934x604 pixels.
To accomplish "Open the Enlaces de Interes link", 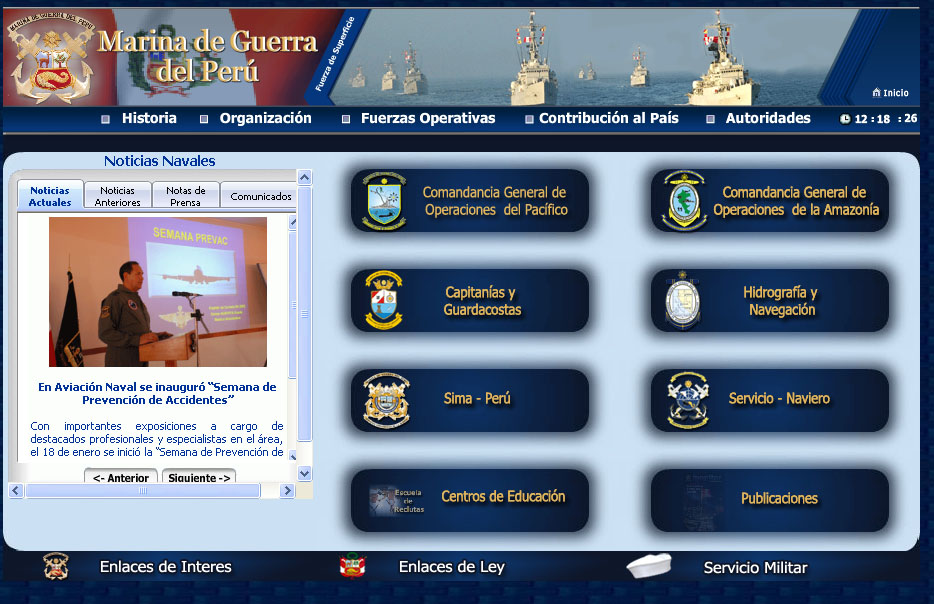I will click(x=166, y=566).
